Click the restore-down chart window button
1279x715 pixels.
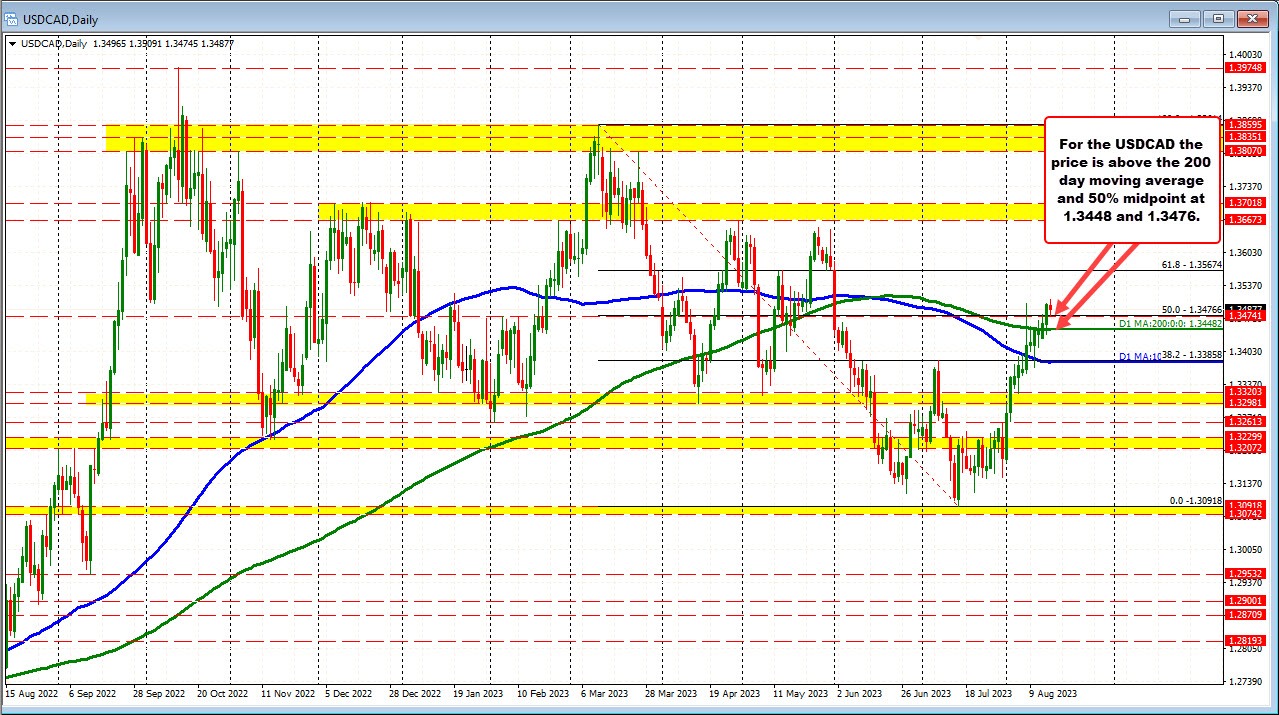point(1218,18)
